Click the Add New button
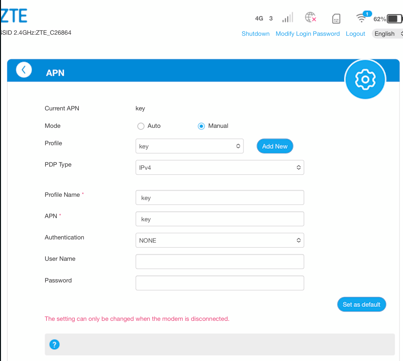Screen dimensions: 403x361 click(275, 146)
